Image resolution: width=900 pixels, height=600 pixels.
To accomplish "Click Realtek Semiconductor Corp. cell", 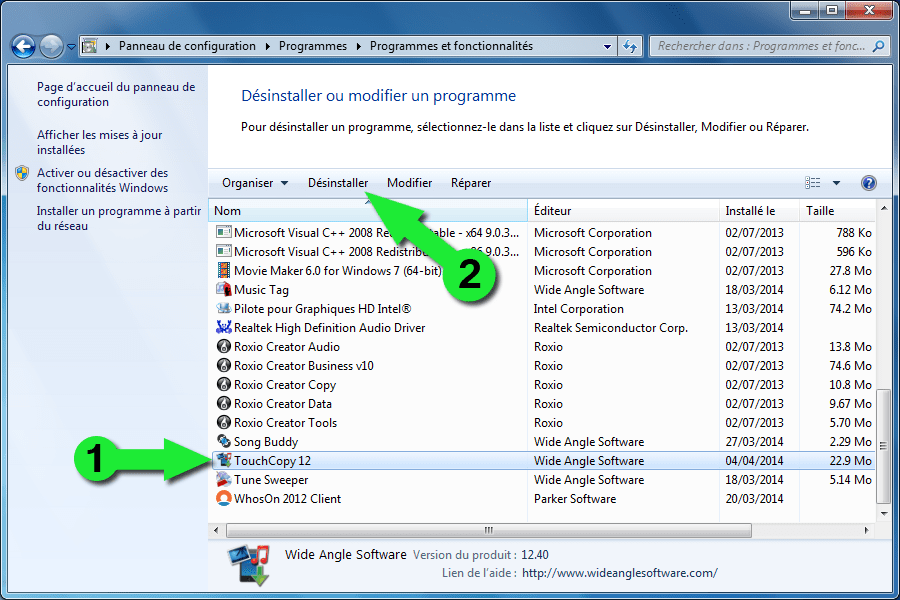I will pos(610,328).
